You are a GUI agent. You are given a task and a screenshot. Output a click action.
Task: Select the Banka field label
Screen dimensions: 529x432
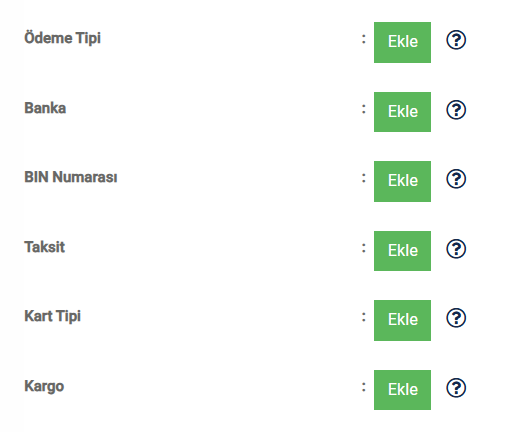tap(45, 108)
